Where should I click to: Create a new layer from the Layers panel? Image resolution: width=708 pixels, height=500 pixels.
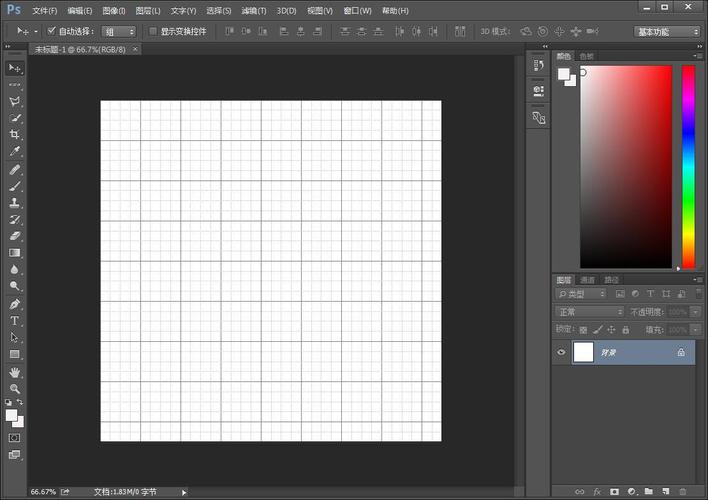pos(664,491)
